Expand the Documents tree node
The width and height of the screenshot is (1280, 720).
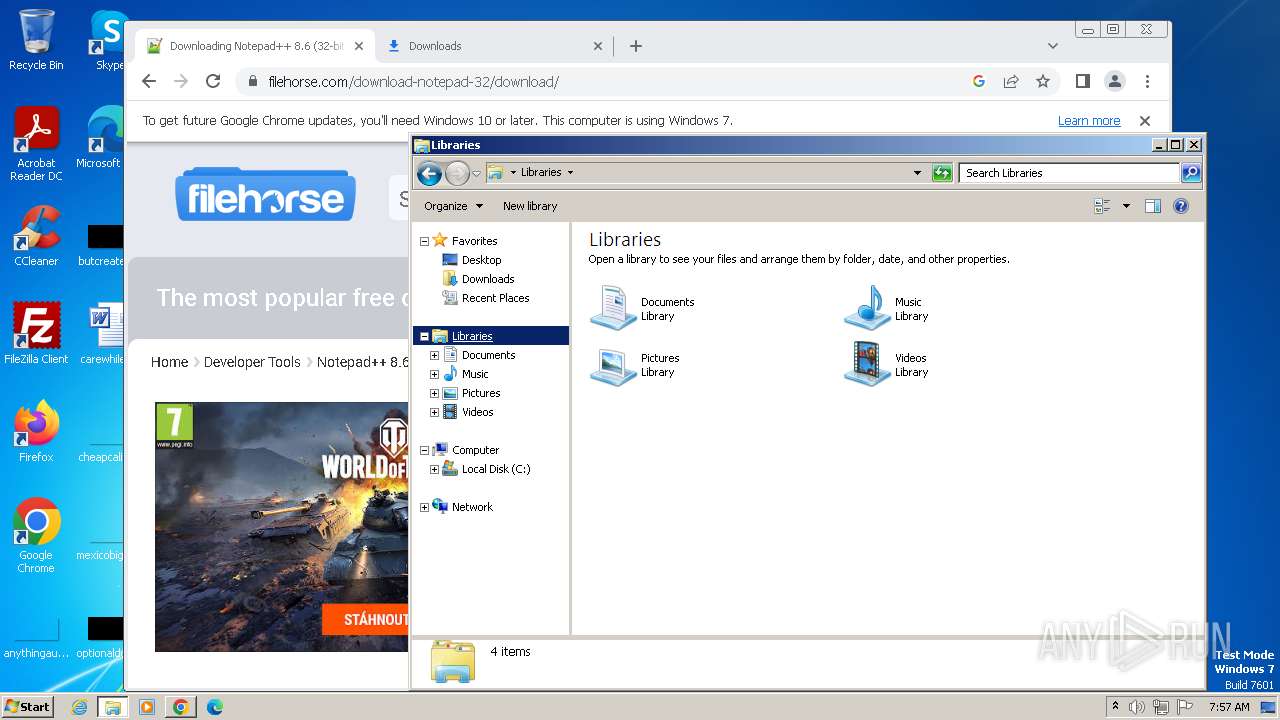click(434, 355)
